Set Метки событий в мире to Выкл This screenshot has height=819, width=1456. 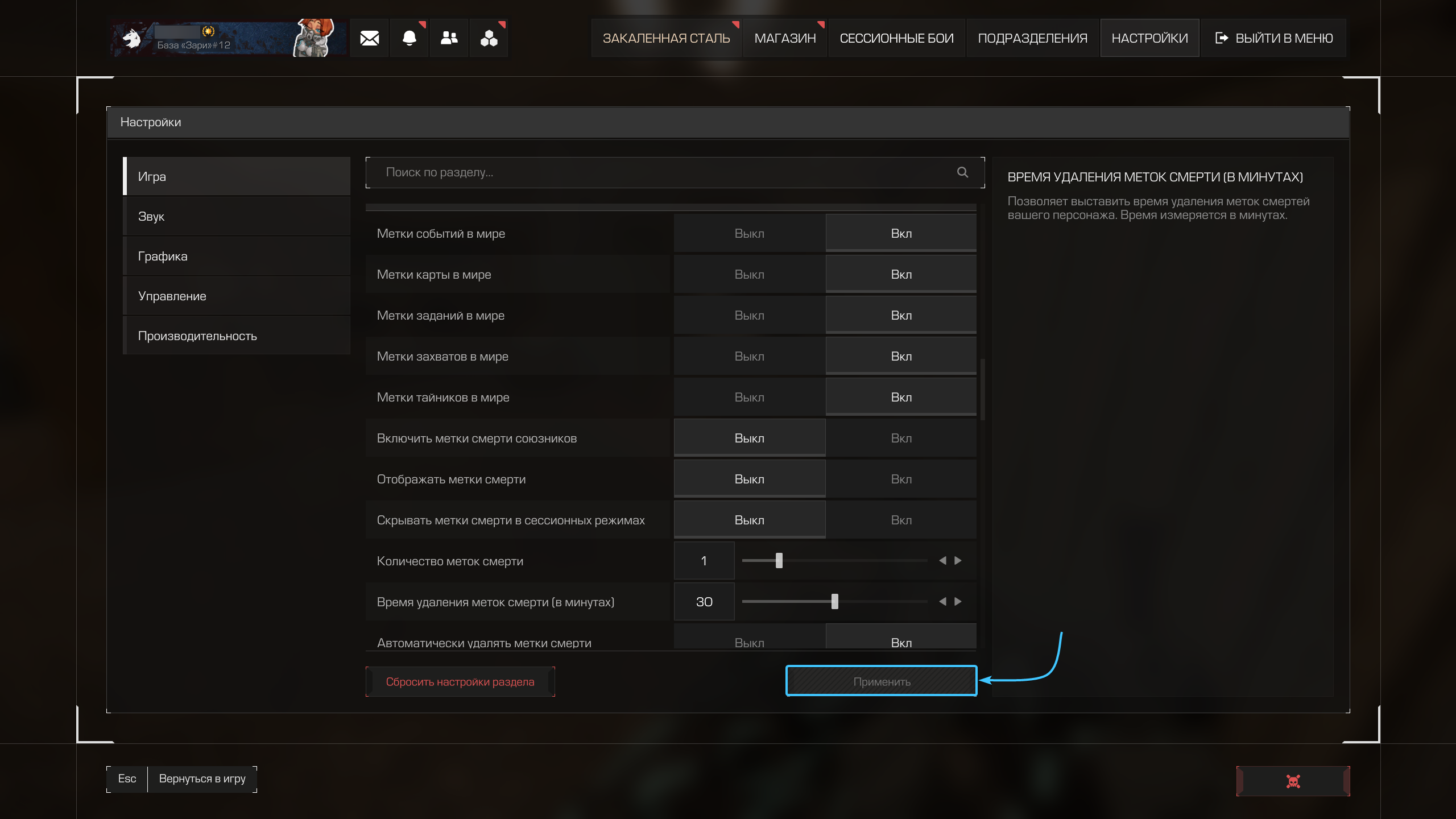(x=749, y=233)
